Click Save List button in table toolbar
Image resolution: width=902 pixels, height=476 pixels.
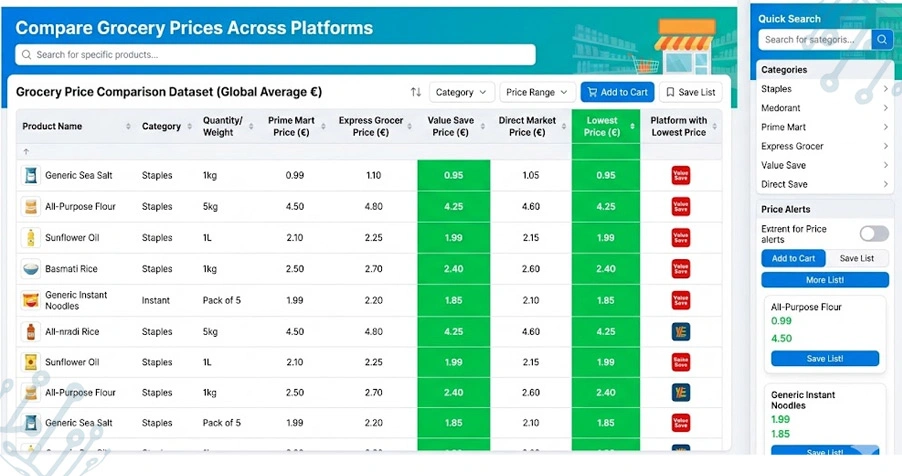690,92
